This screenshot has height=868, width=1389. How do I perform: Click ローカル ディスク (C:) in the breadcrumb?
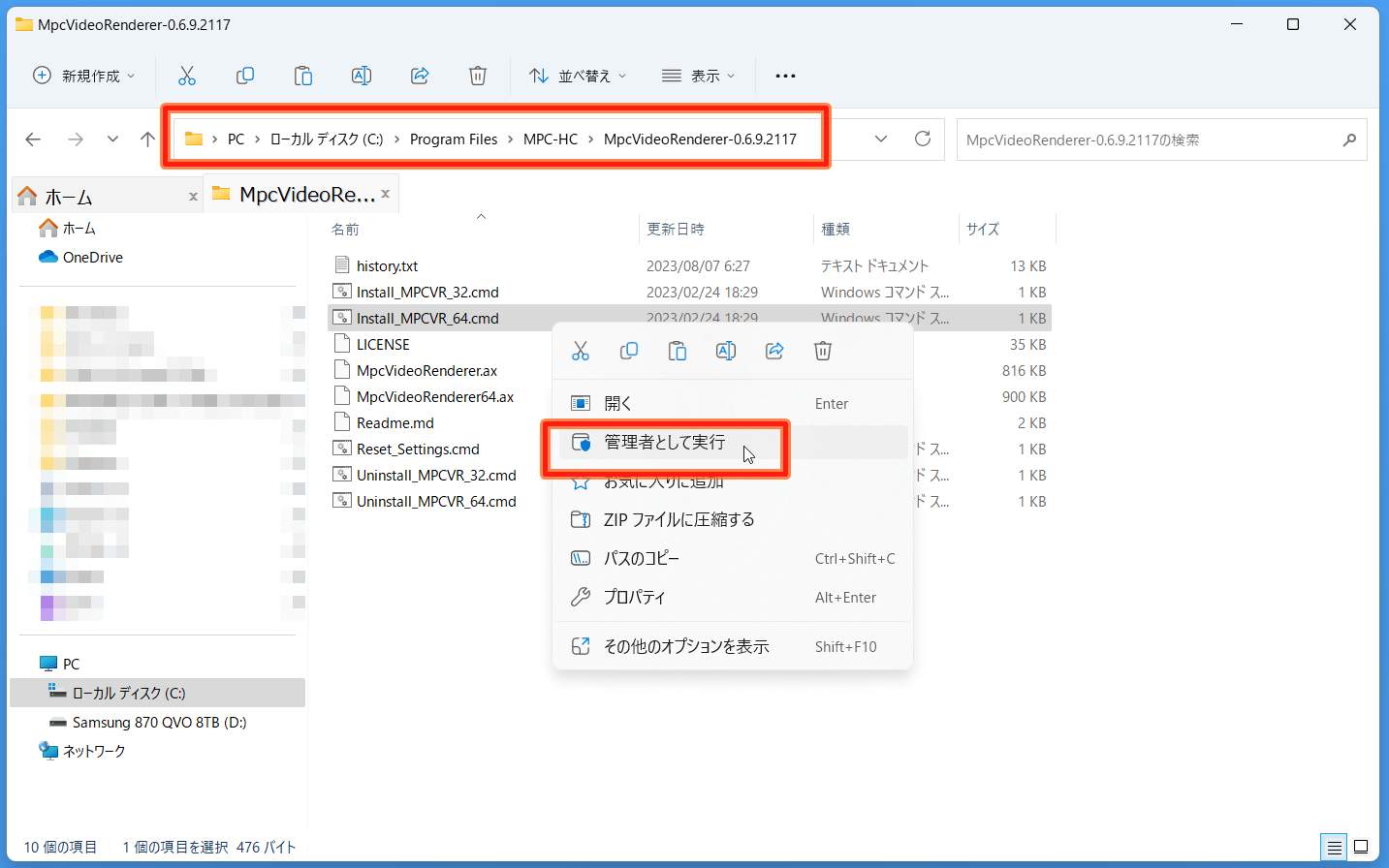(327, 139)
